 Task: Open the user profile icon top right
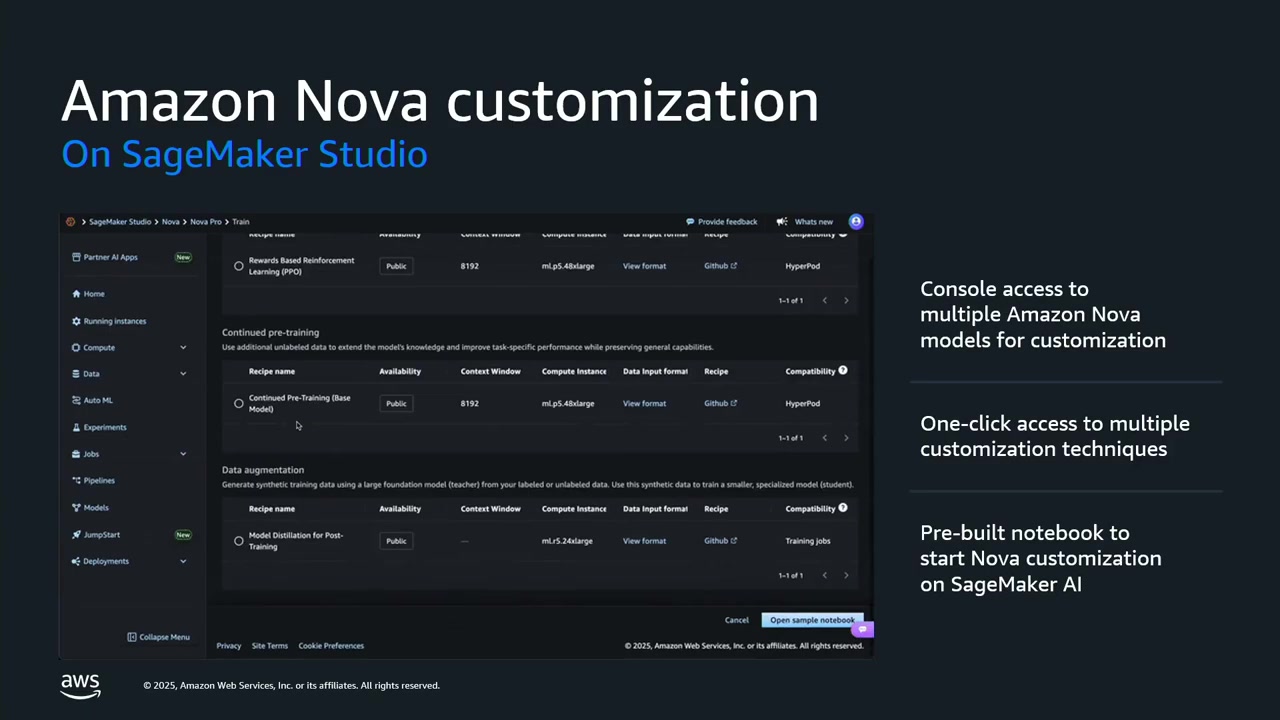tap(856, 221)
